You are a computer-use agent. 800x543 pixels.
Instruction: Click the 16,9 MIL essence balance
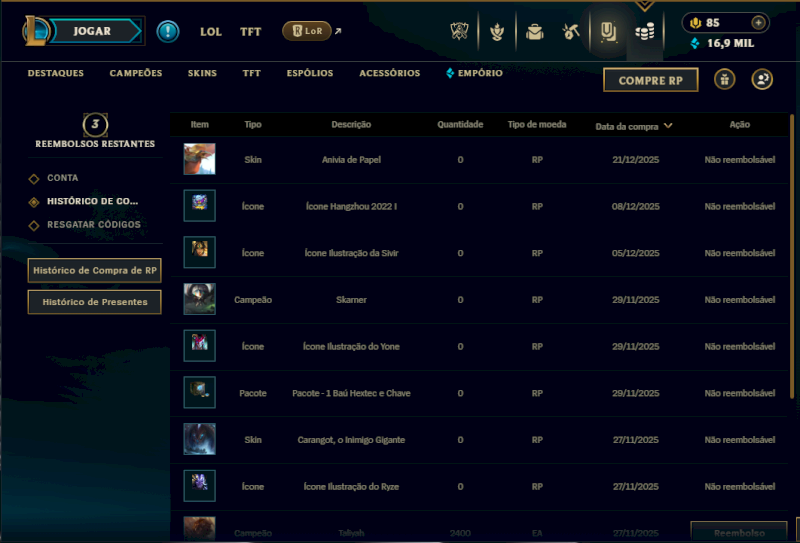(730, 43)
